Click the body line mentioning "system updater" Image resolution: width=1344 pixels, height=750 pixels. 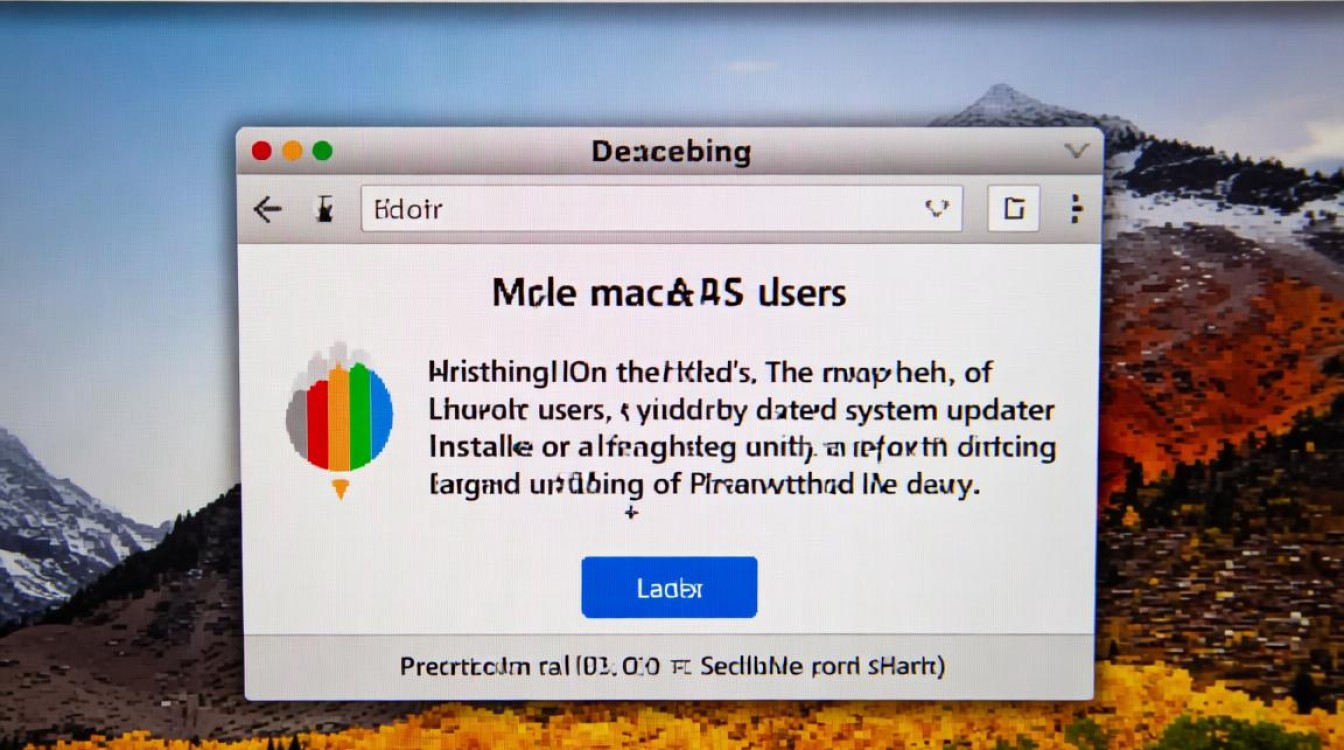tap(741, 410)
